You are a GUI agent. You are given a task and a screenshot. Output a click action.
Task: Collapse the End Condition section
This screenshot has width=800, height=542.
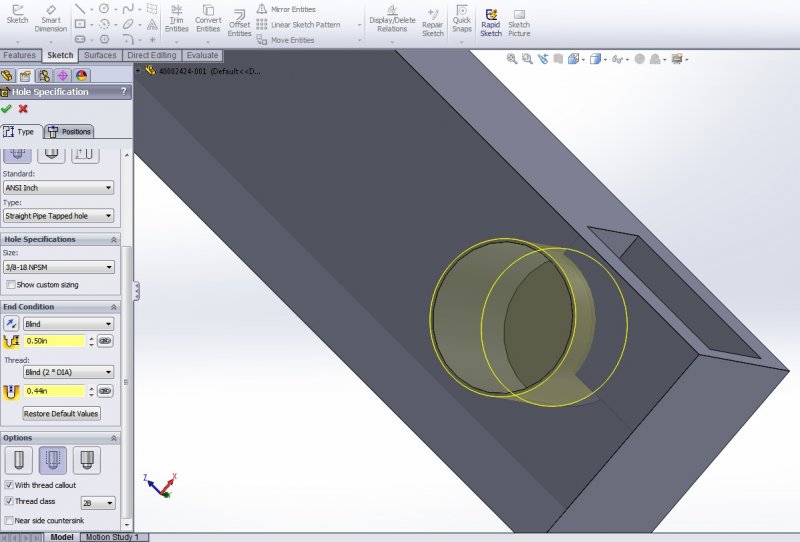click(114, 307)
